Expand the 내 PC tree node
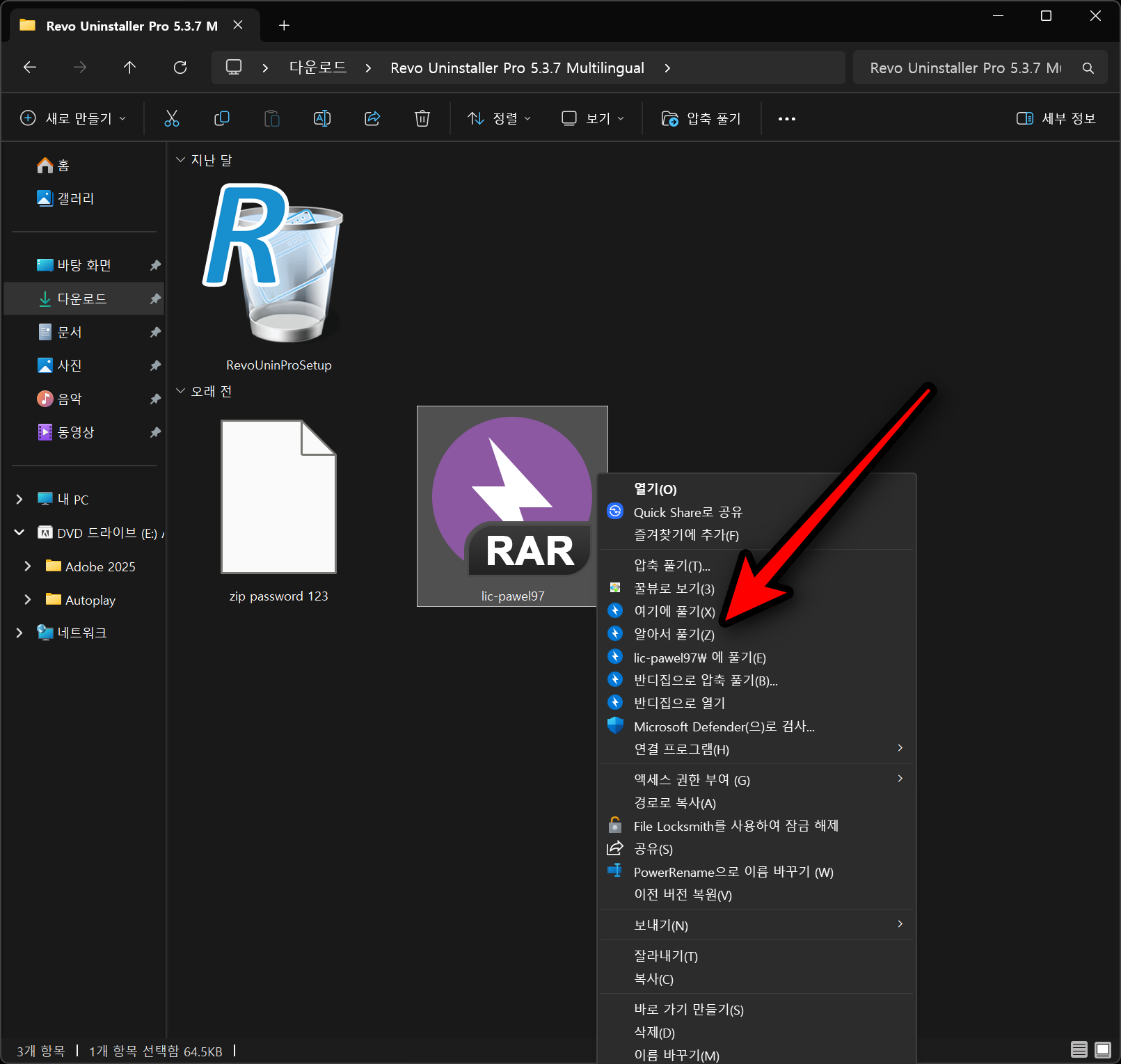The image size is (1121, 1064). coord(19,499)
